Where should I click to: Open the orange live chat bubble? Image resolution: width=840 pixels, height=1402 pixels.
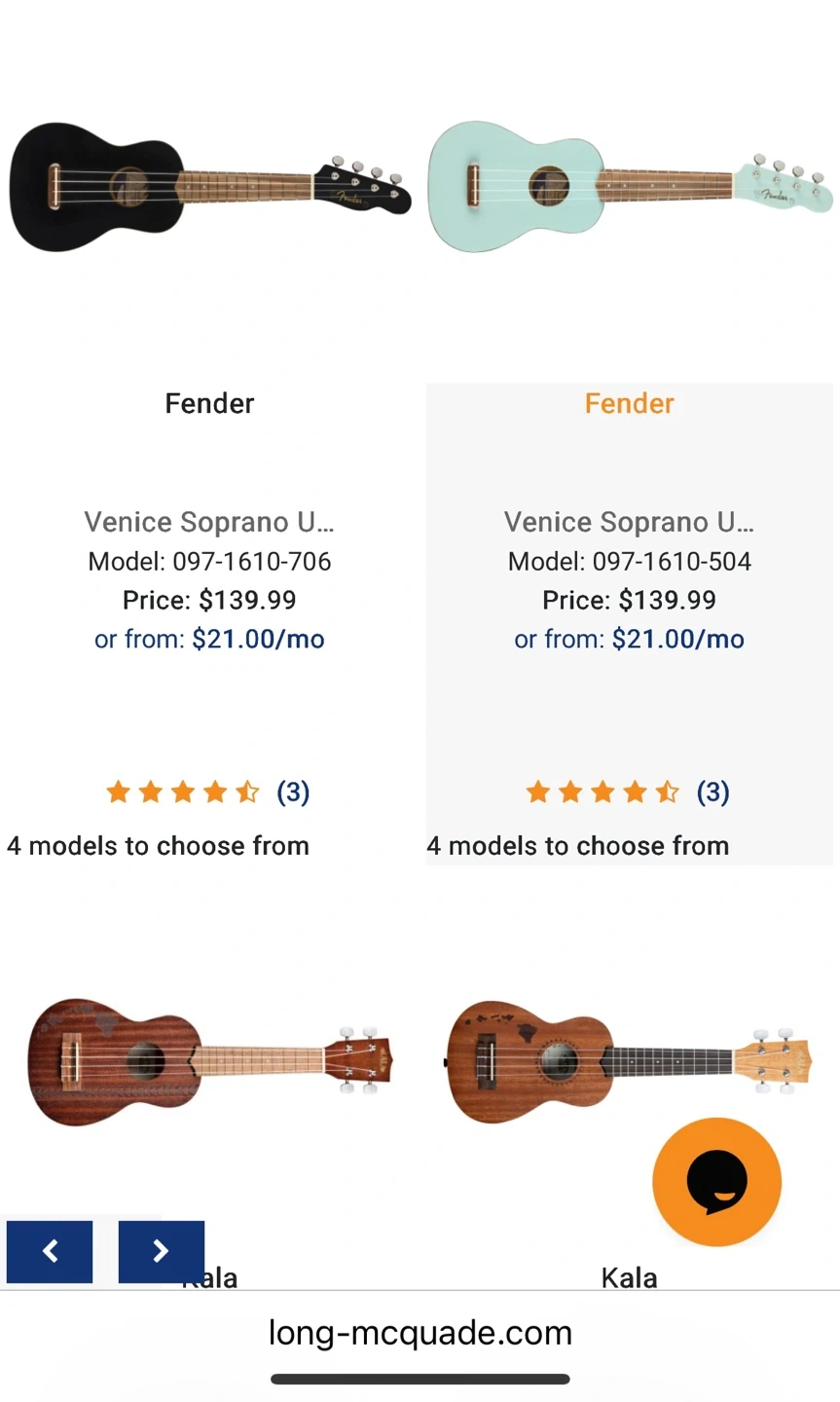716,1181
